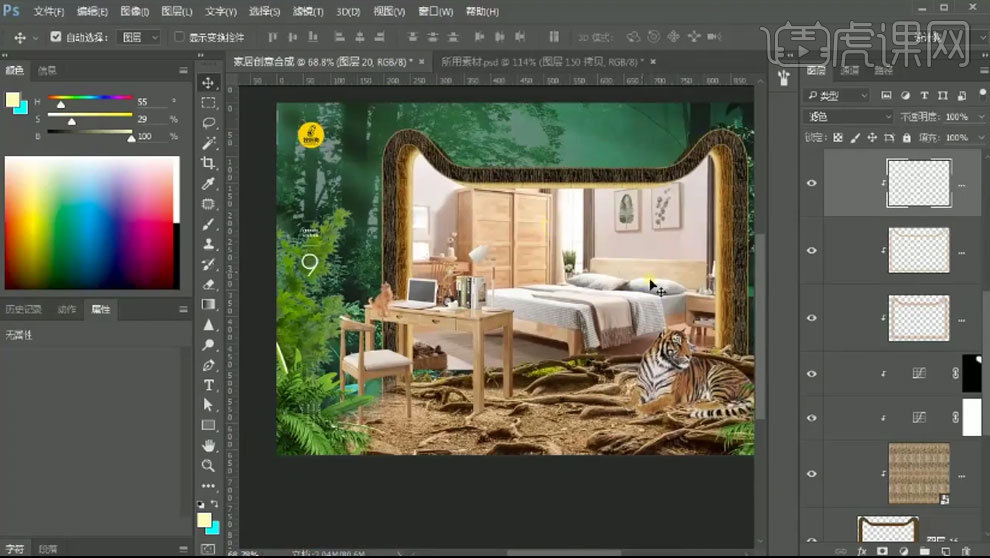Hide the topmost layer via eye icon
This screenshot has height=558, width=990.
pos(811,183)
